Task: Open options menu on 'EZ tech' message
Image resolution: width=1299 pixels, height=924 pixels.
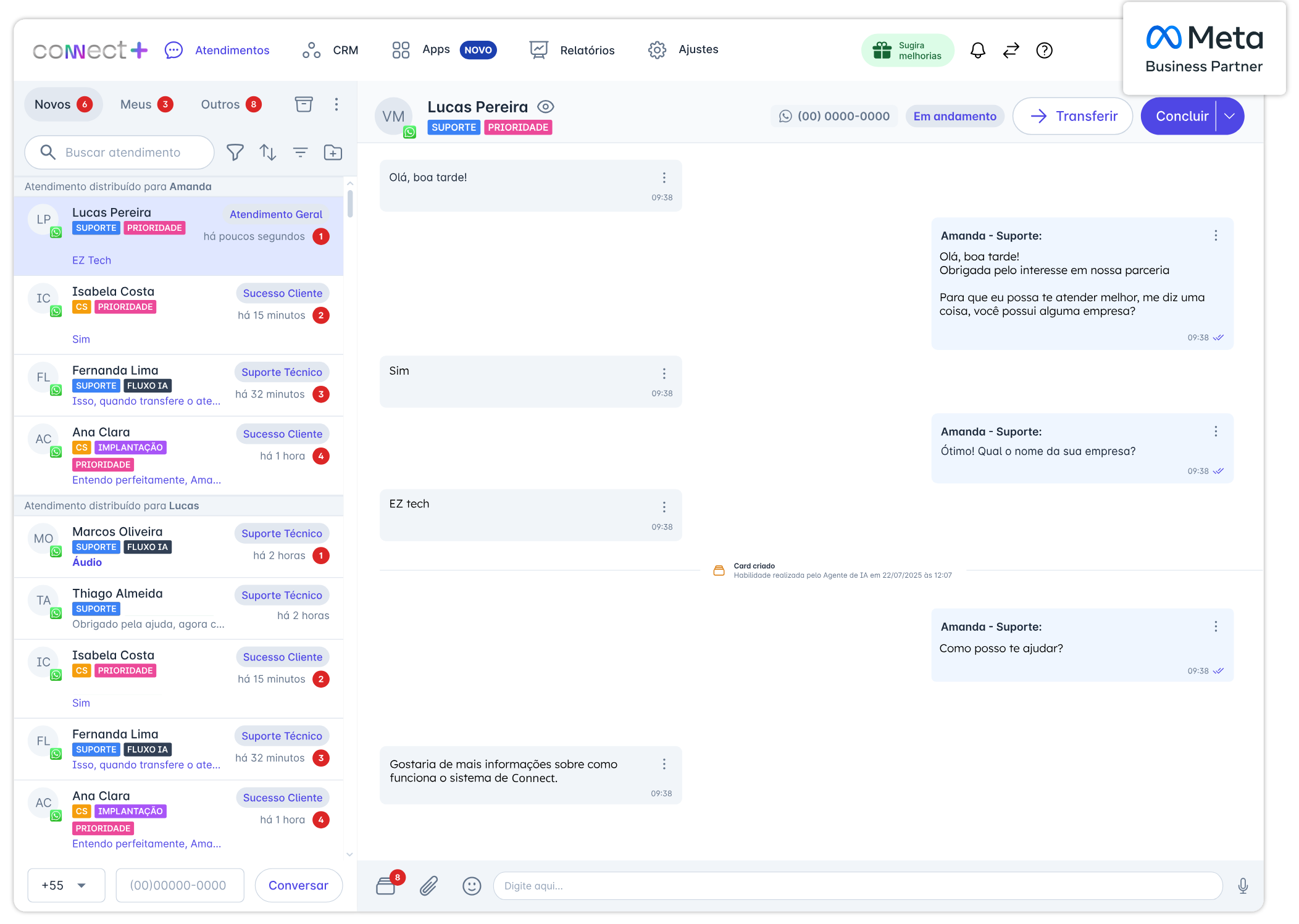Action: [664, 507]
